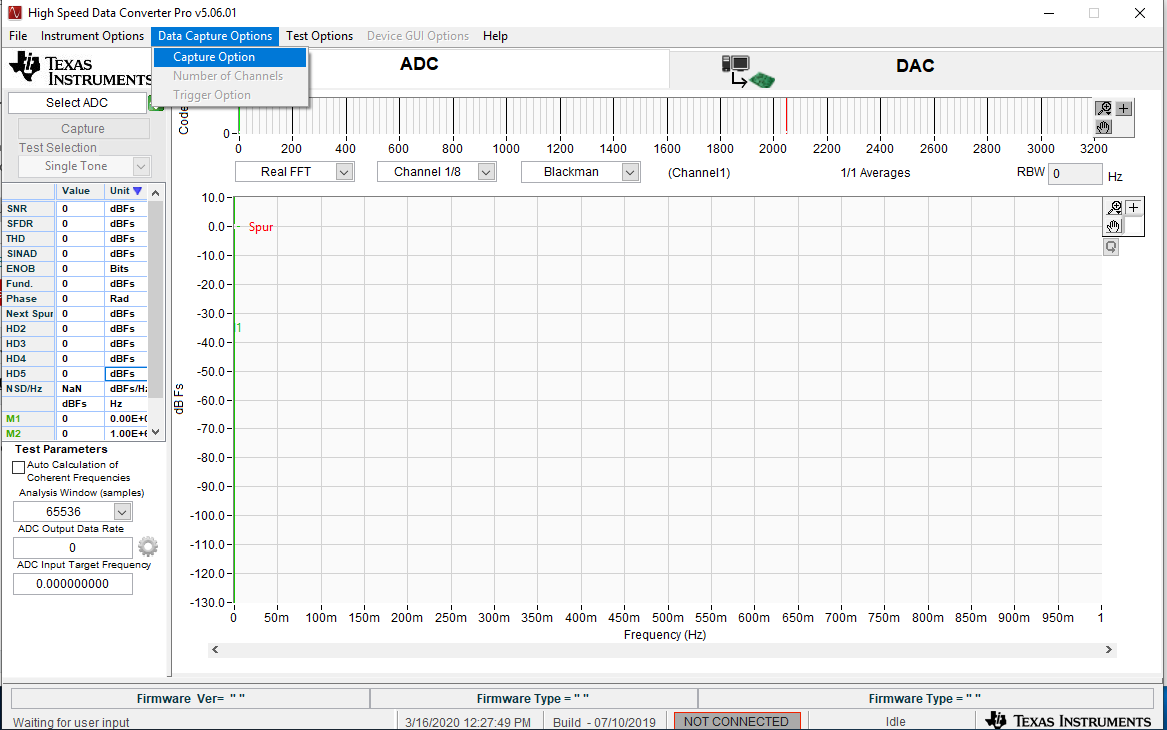Click the computer-to-board DAC icon

click(747, 71)
